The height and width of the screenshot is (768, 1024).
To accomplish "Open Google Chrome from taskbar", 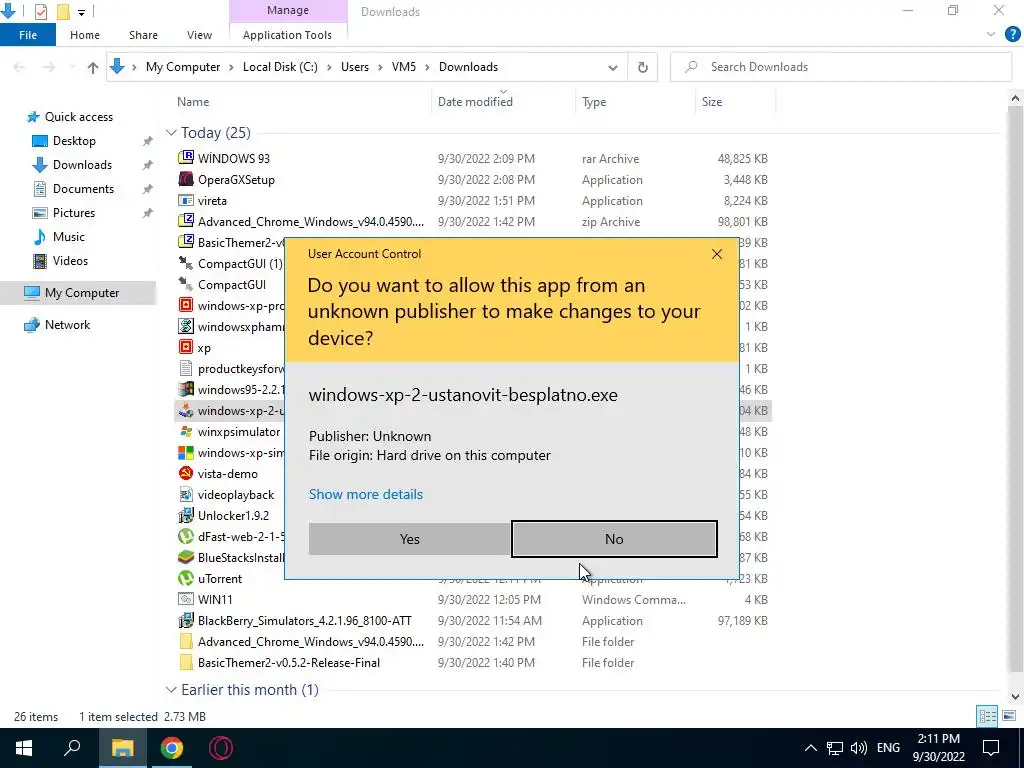I will [x=172, y=748].
